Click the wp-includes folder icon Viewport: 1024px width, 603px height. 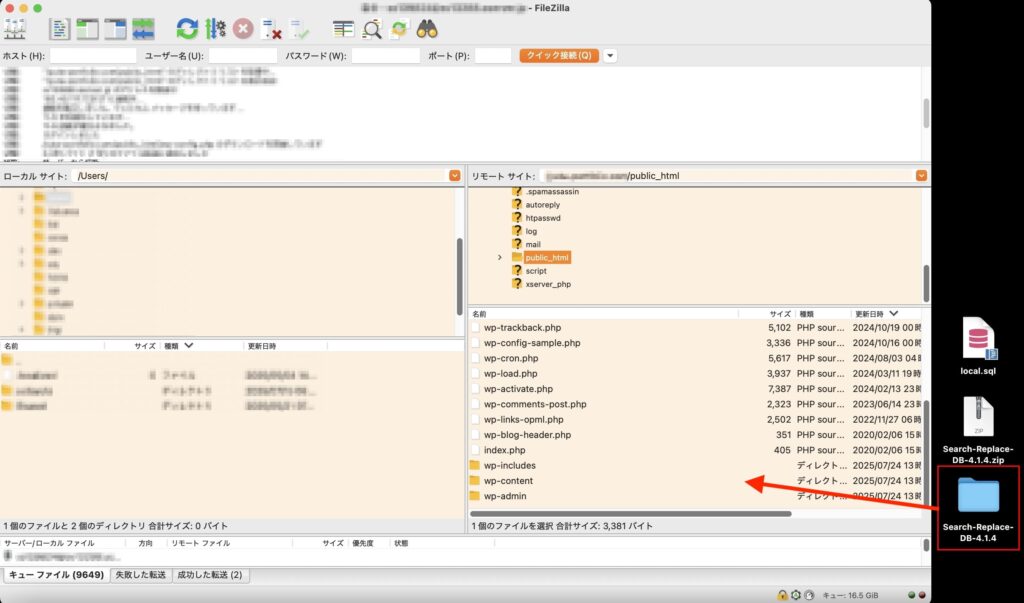pos(475,465)
